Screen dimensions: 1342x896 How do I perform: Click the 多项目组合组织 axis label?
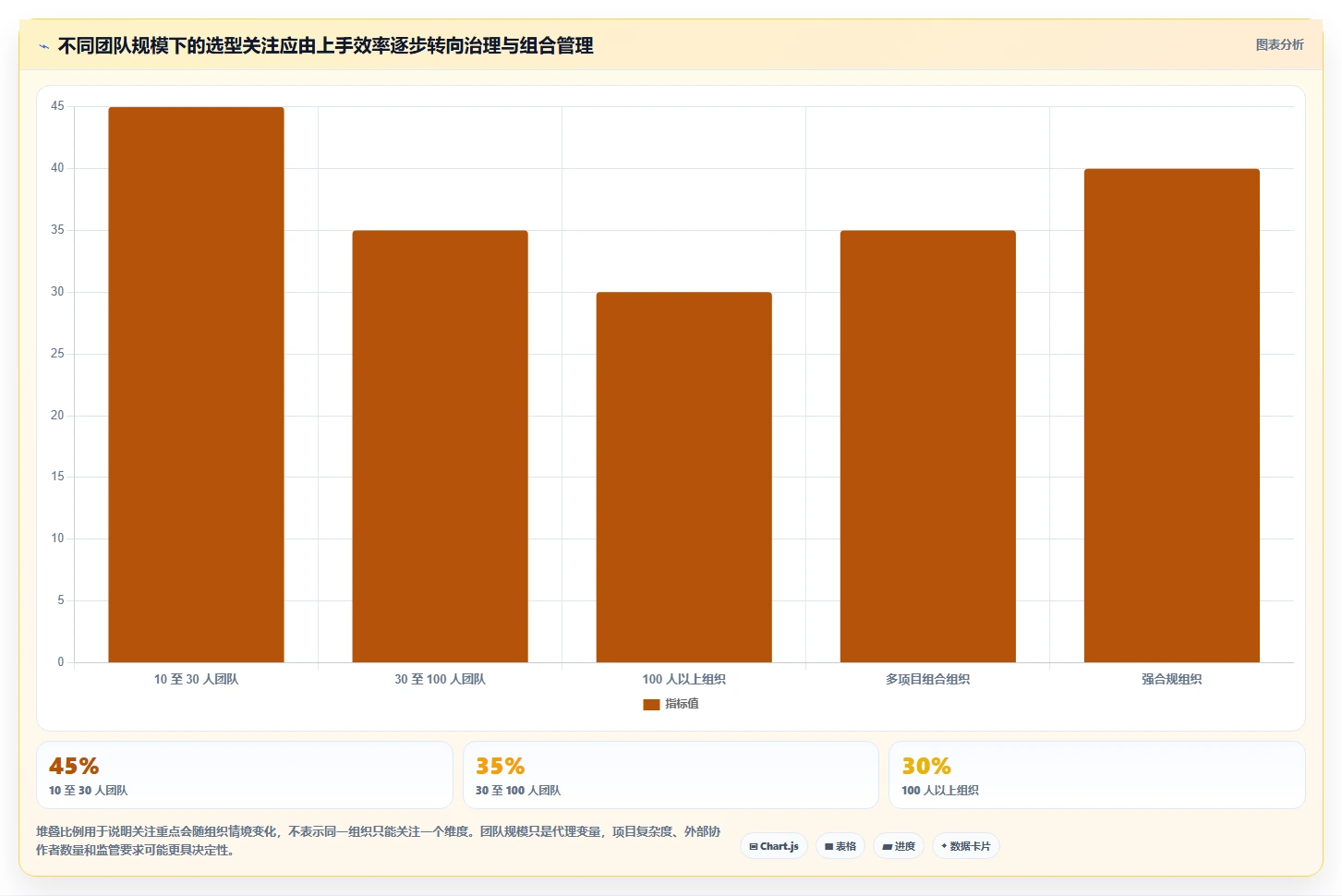tap(927, 679)
